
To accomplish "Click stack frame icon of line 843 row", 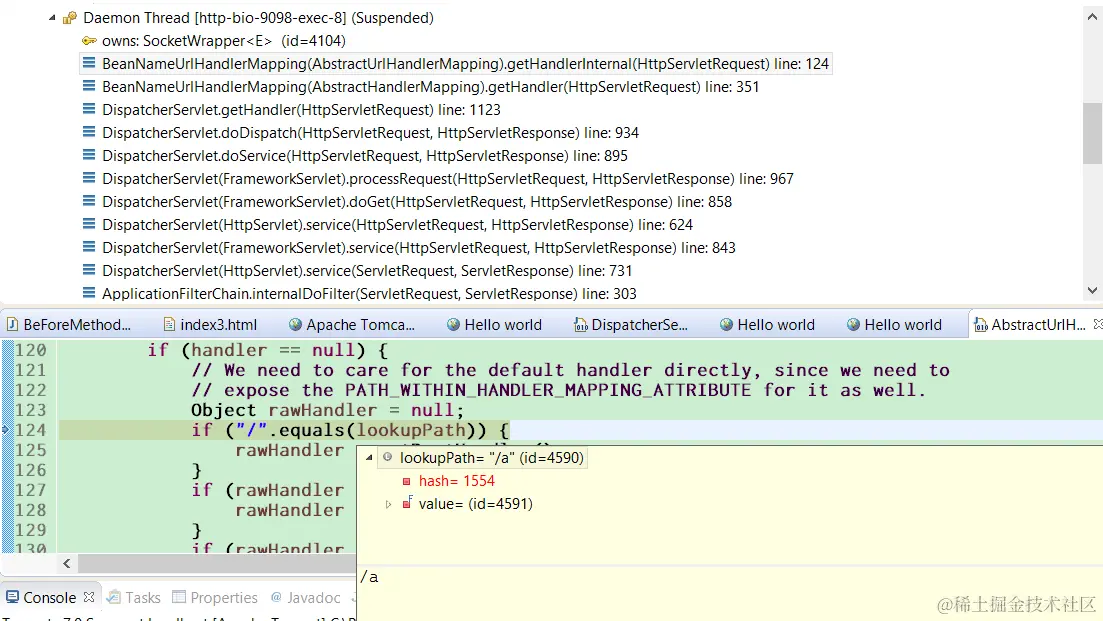I will pos(89,248).
